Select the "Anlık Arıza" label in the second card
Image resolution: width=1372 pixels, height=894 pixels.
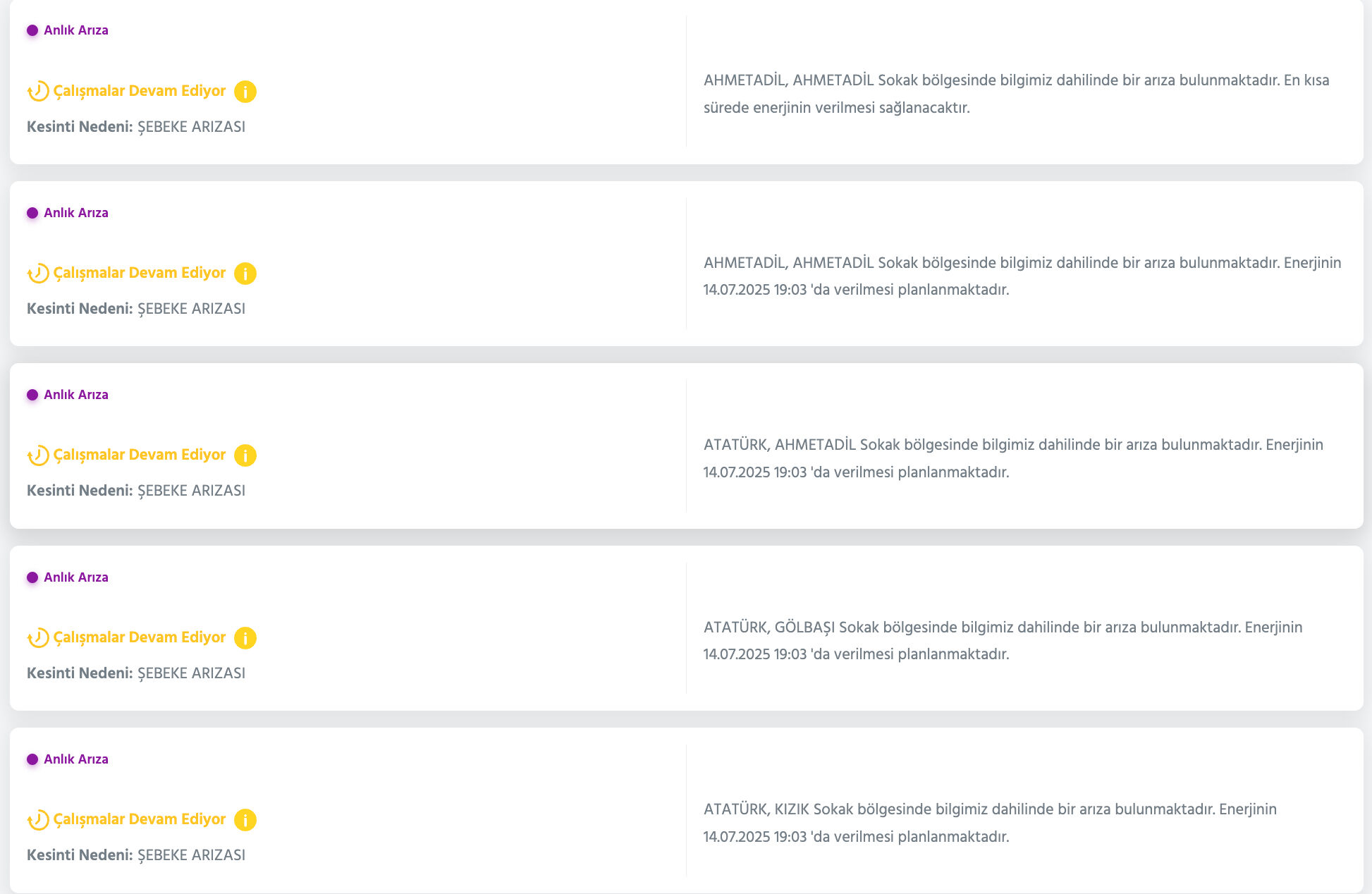click(76, 213)
